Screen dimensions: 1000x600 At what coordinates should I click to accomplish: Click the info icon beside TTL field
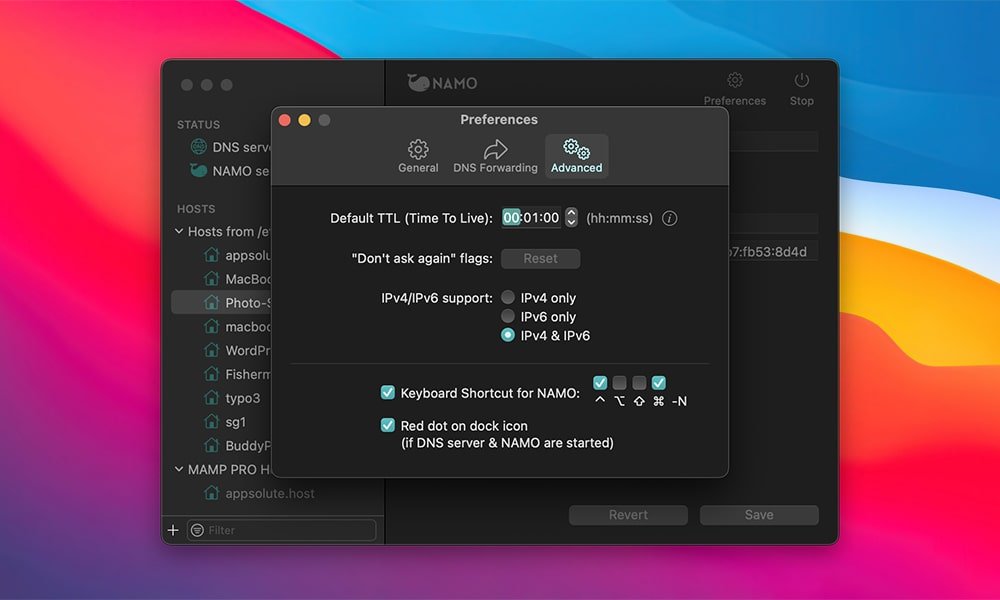point(670,218)
